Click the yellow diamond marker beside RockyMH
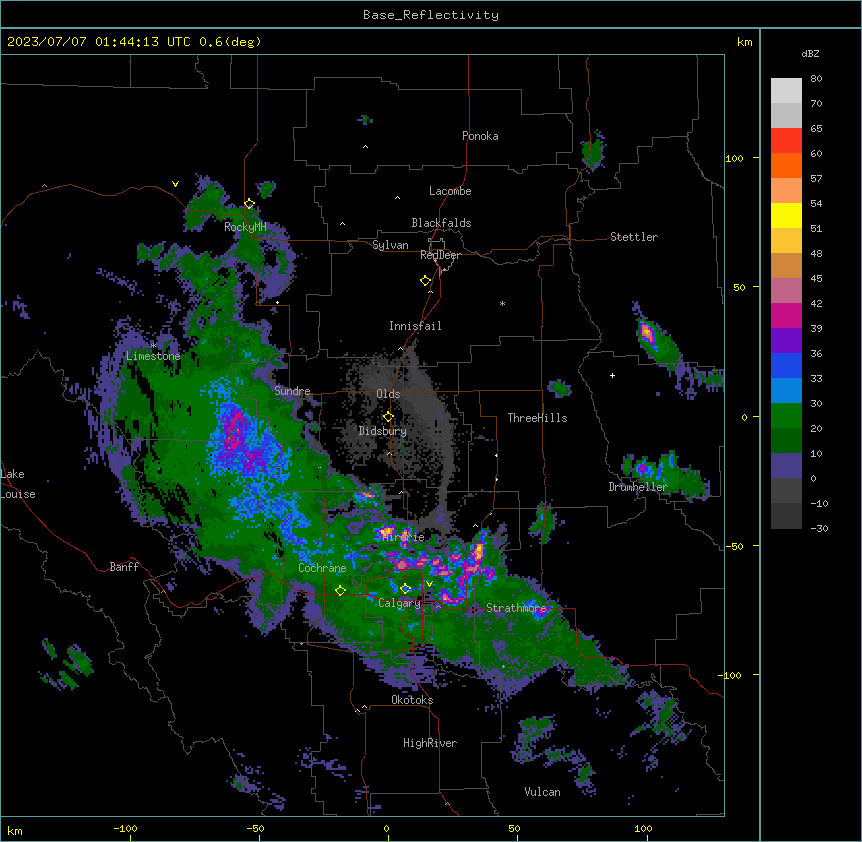The image size is (862, 842). coord(249,204)
